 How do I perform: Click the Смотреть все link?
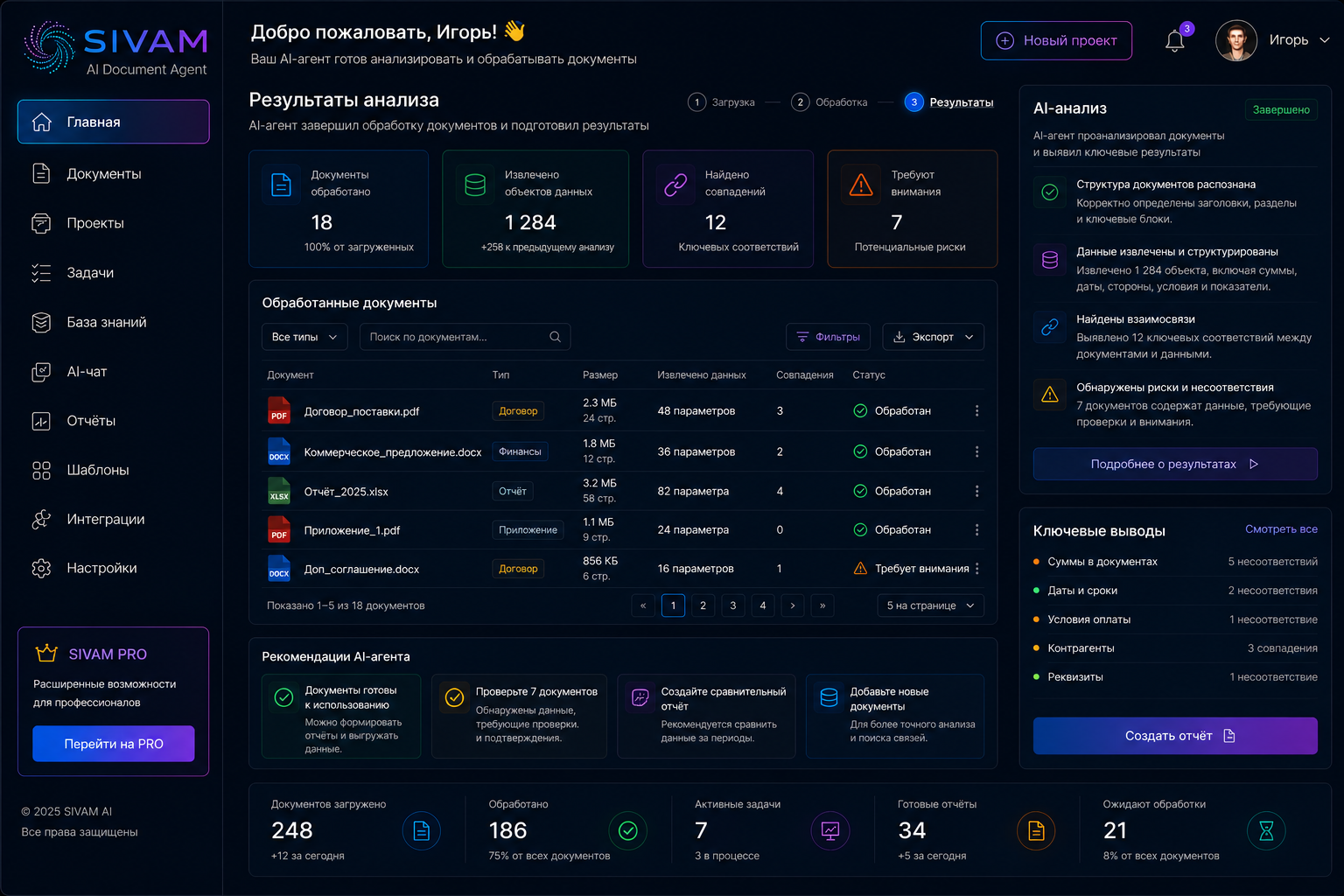click(1281, 529)
